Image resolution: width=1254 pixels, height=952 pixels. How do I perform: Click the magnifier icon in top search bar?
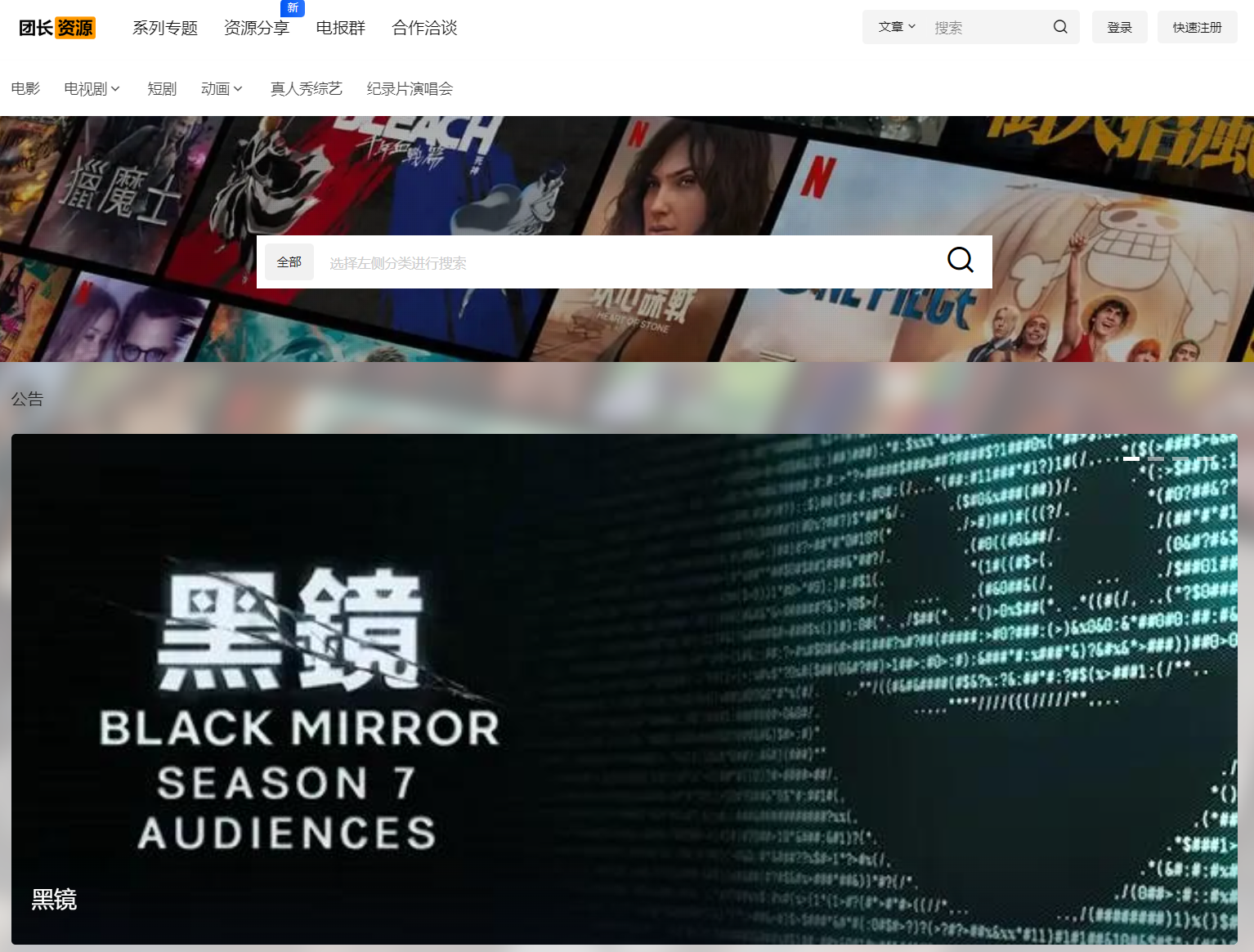(x=1060, y=27)
